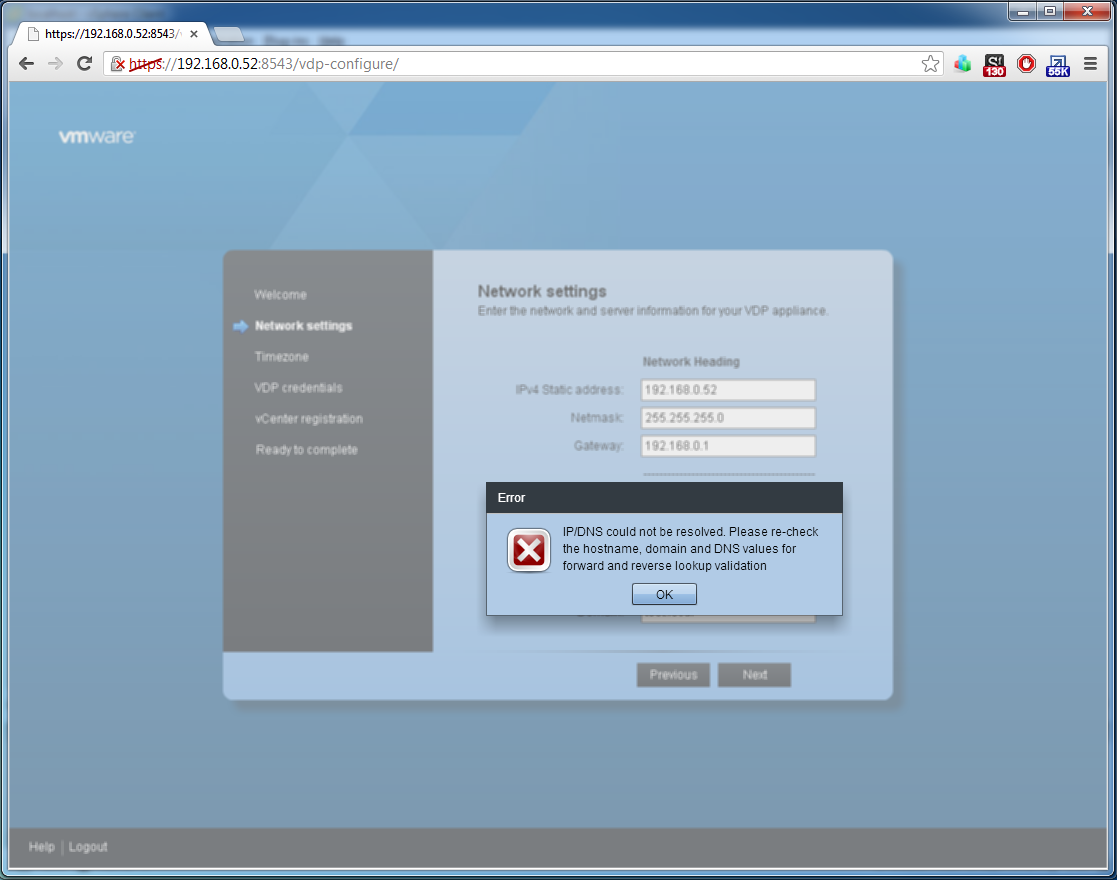The image size is (1117, 880).
Task: Dismiss the error dialog with OK
Action: click(x=664, y=594)
